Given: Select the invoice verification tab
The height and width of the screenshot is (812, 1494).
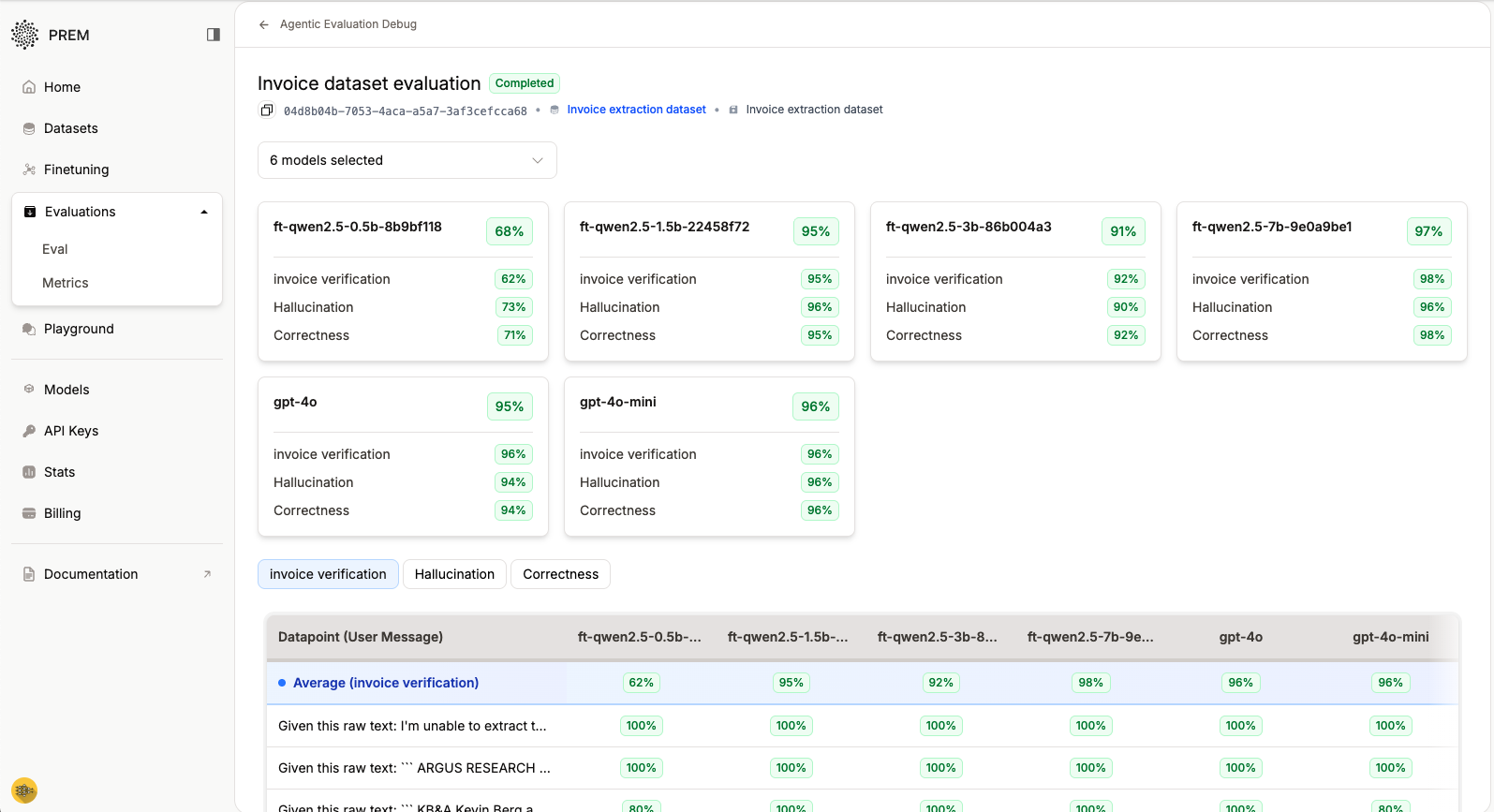Looking at the screenshot, I should [328, 574].
